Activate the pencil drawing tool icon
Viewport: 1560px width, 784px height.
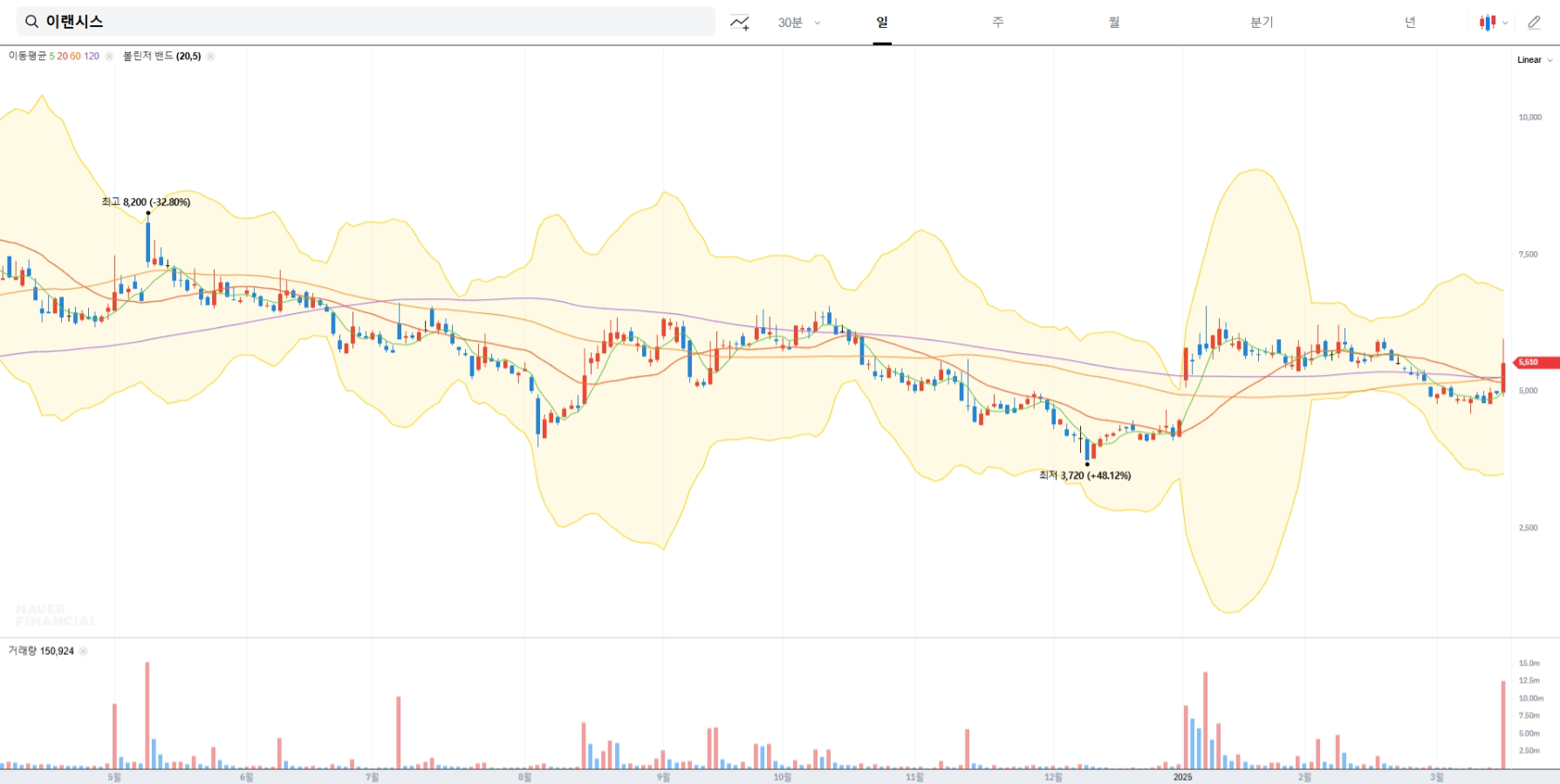[1534, 23]
